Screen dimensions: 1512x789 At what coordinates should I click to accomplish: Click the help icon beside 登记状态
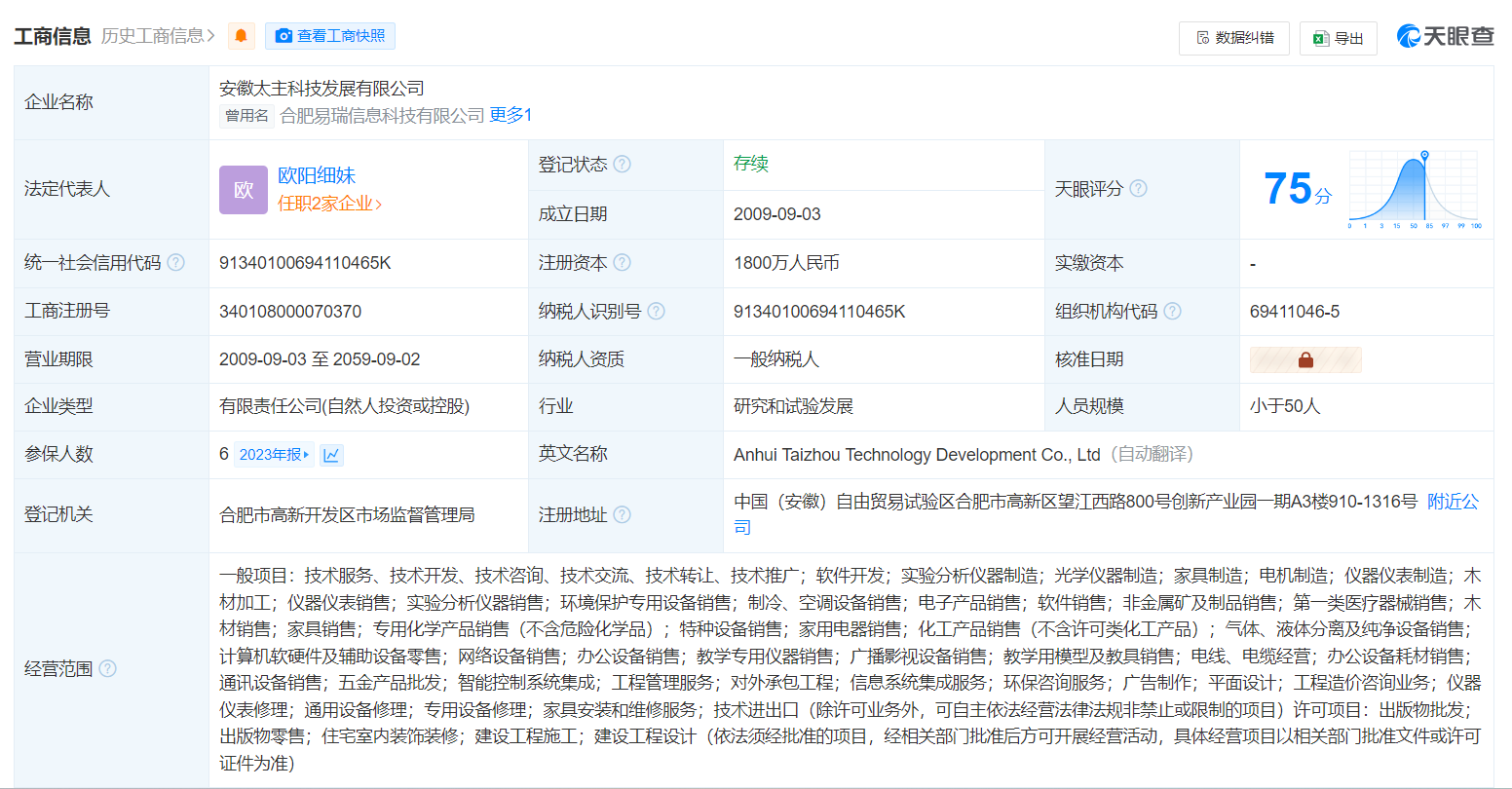pos(622,165)
